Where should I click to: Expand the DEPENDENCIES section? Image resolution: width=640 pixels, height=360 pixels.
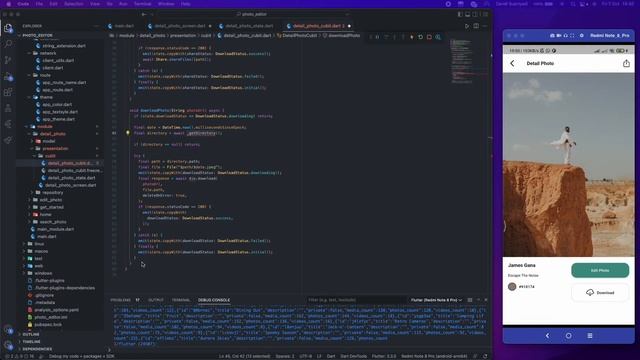[x=37, y=349]
